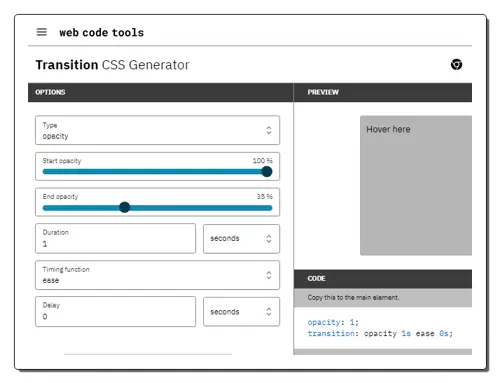Click the Hover here preview box

(416, 186)
